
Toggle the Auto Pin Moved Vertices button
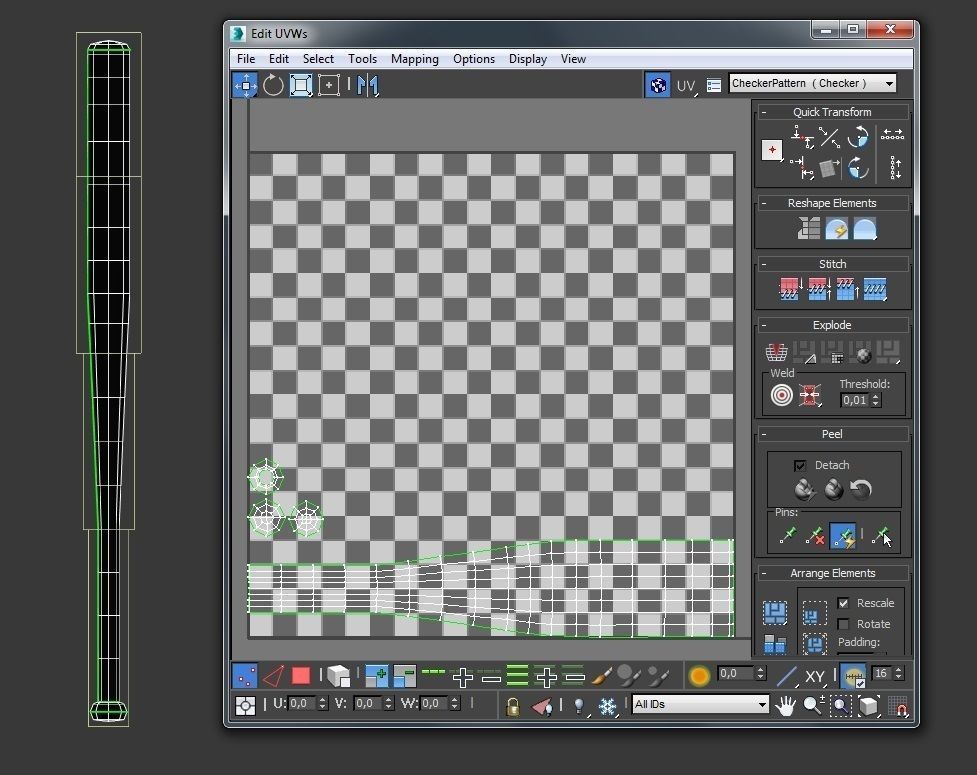[x=843, y=536]
